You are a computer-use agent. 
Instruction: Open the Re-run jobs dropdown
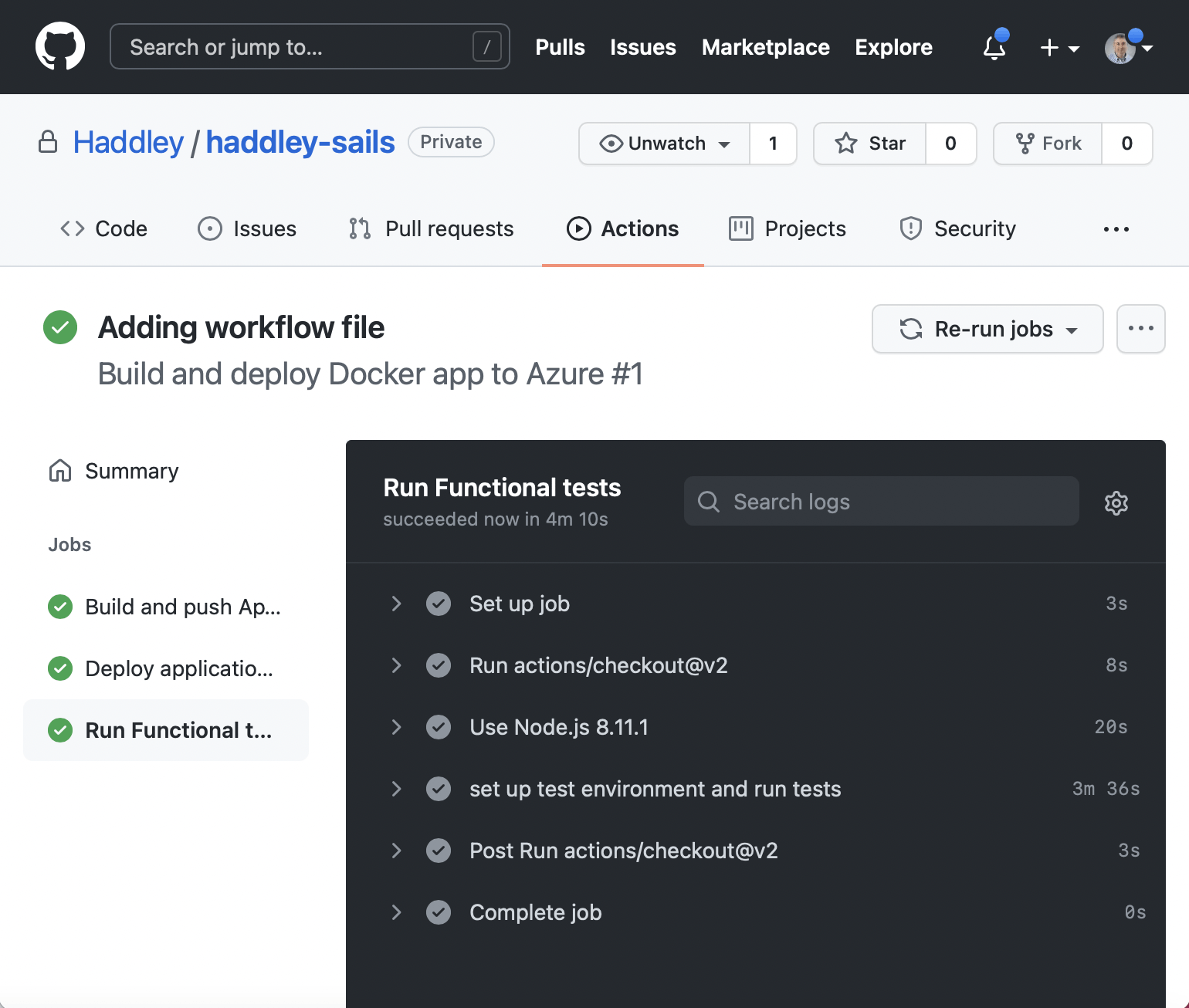[987, 329]
